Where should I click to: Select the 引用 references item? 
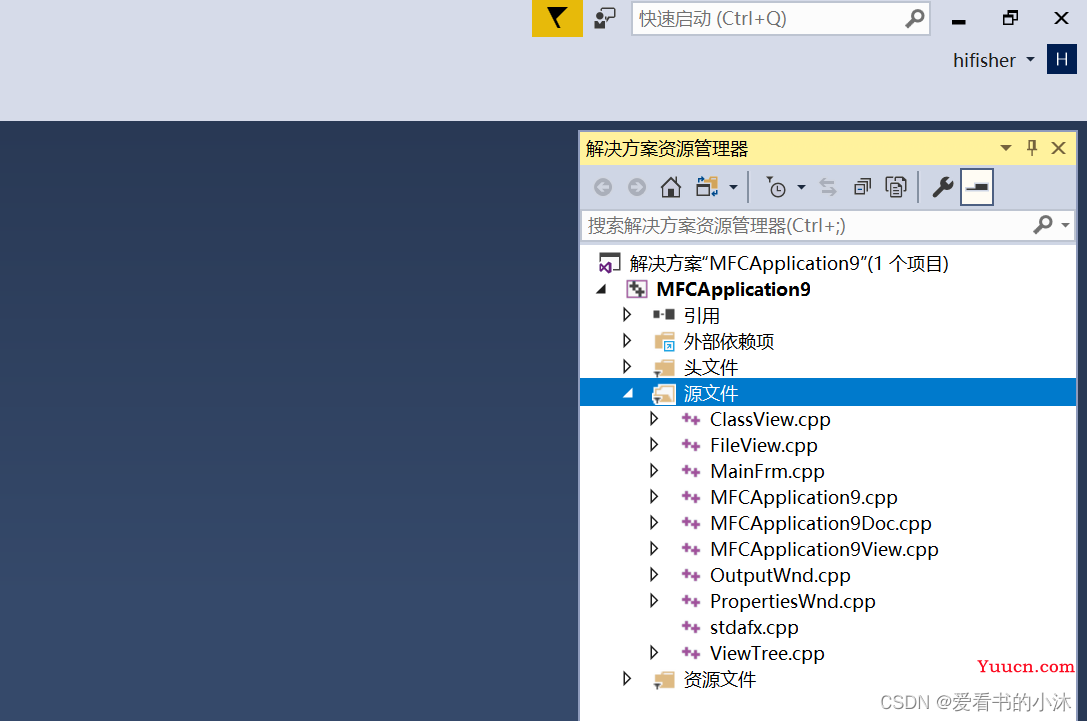coord(702,315)
